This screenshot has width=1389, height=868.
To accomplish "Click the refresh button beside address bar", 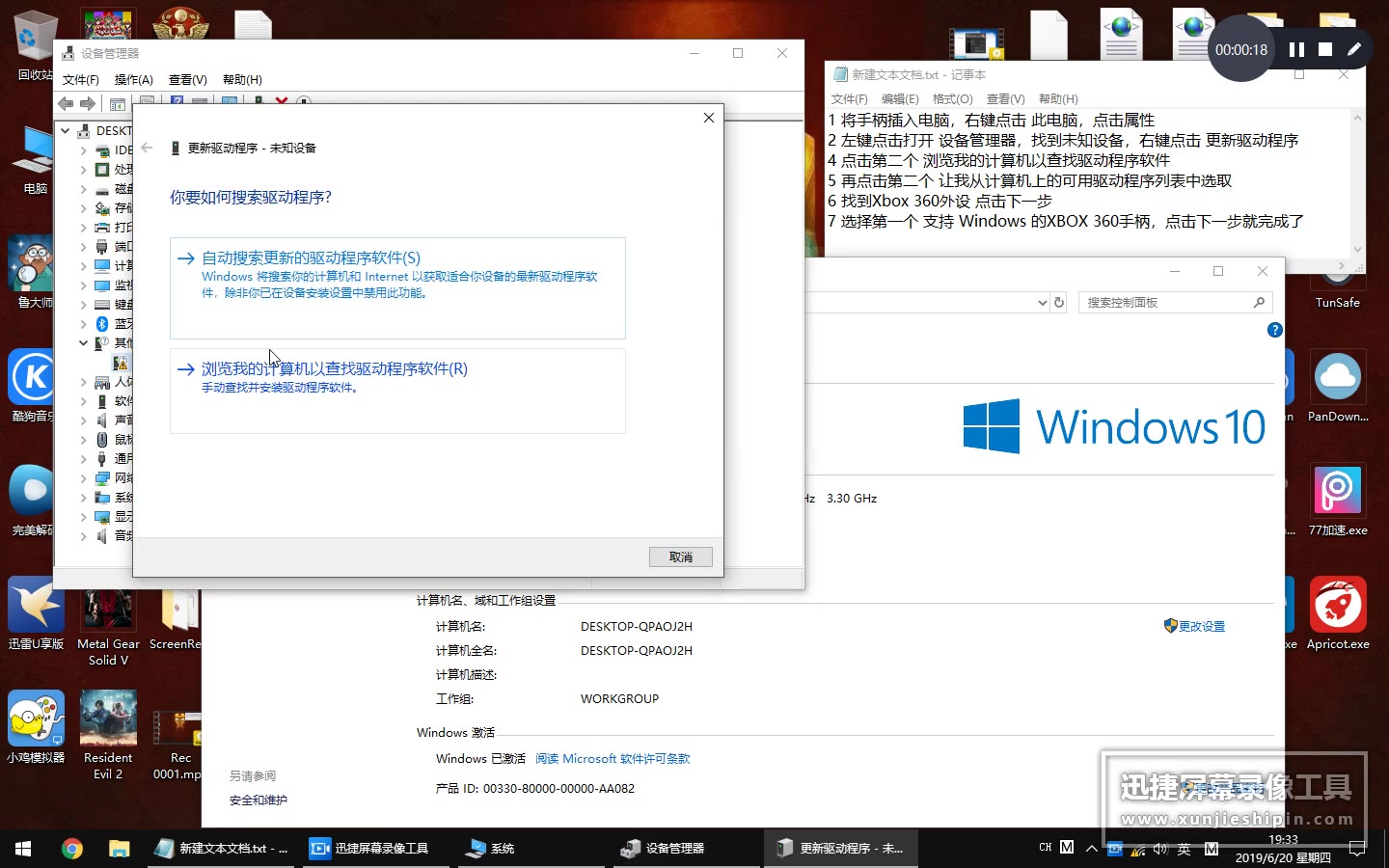I will (x=1058, y=303).
